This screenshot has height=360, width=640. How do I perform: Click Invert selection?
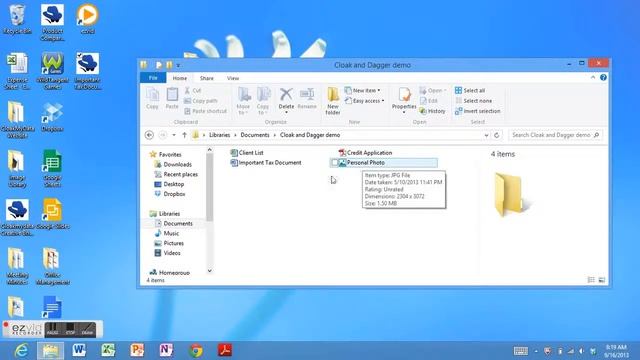pos(477,111)
